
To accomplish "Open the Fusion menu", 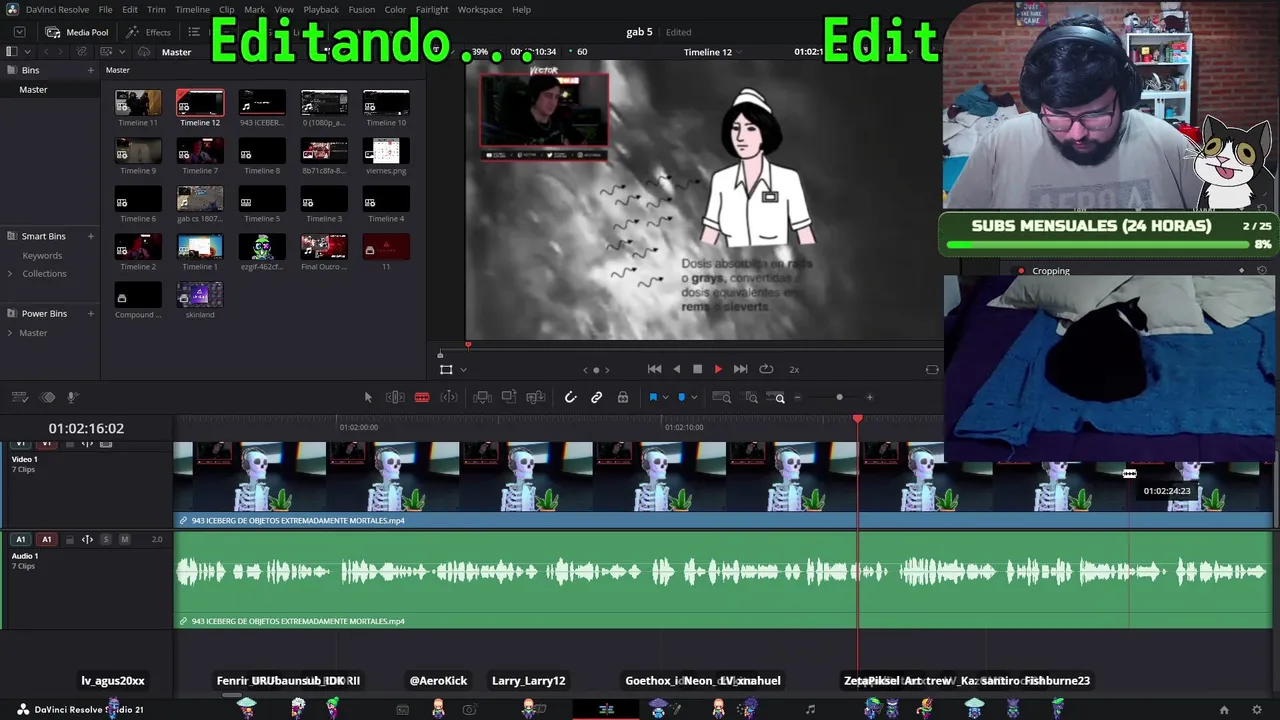I will [362, 10].
